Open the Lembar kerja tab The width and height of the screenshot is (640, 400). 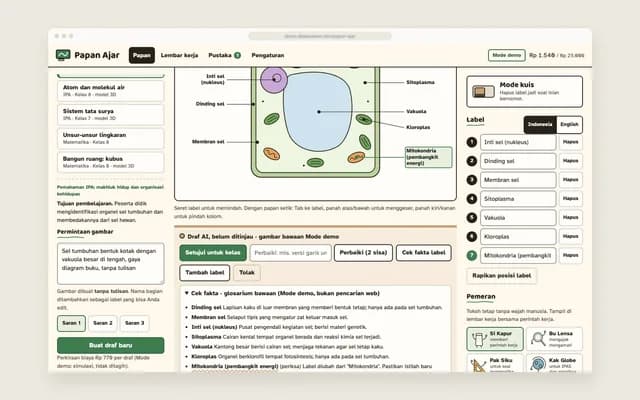(x=180, y=55)
